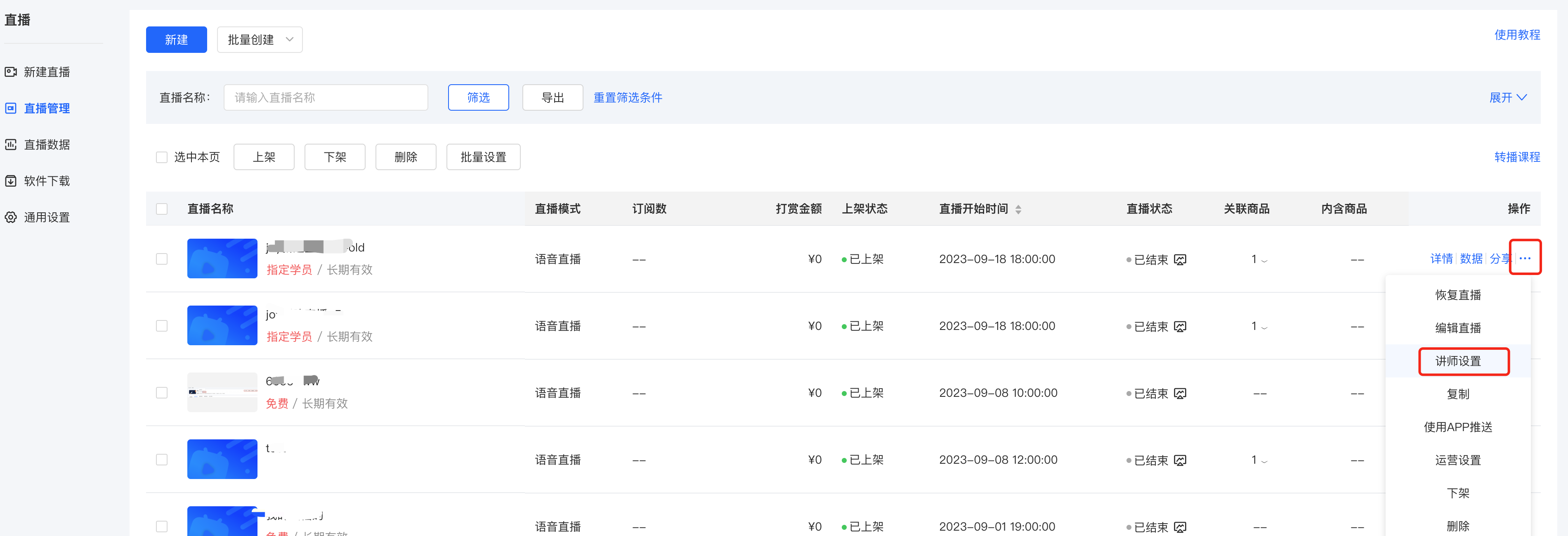Select the 直播管理 sidebar icon
Image resolution: width=1568 pixels, height=536 pixels.
[11, 109]
